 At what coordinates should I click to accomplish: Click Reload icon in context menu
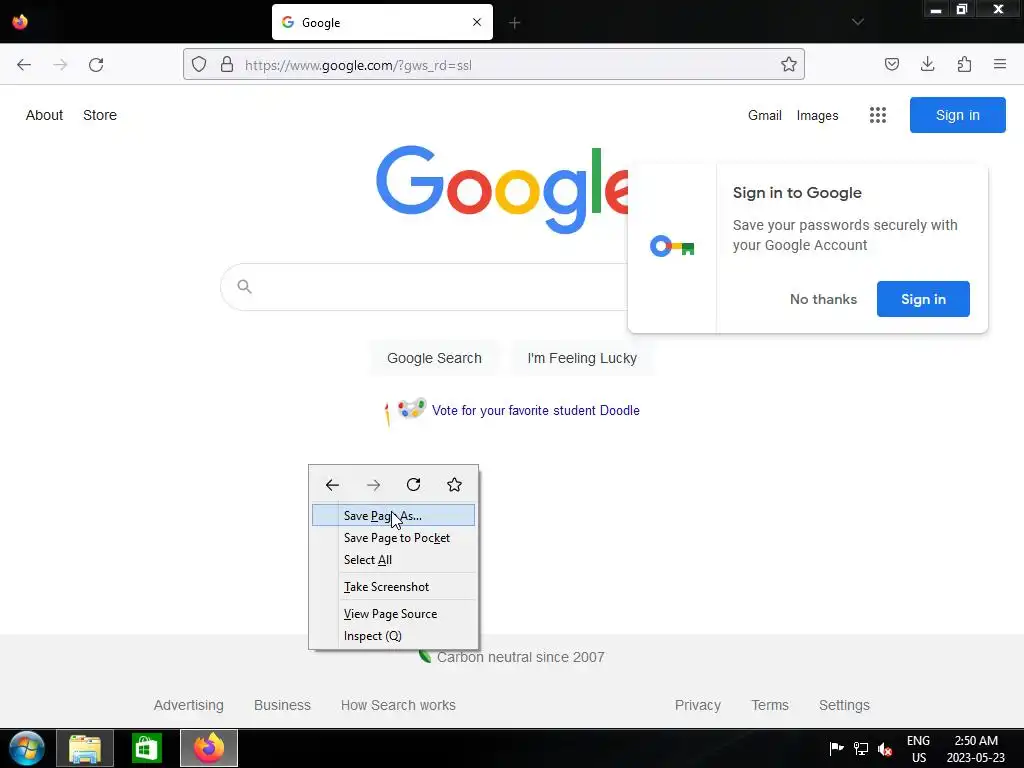click(413, 485)
